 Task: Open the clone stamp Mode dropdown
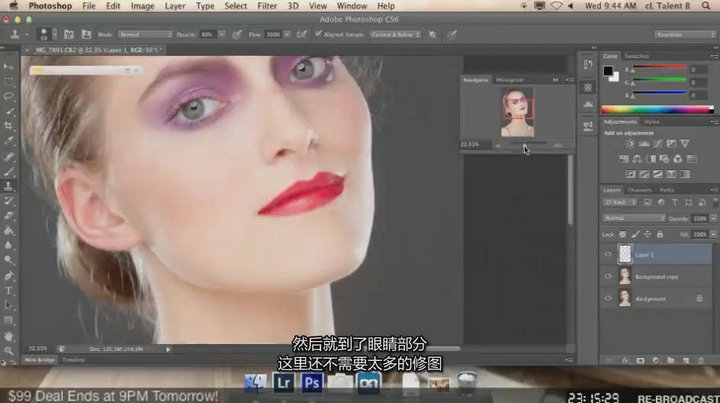(145, 34)
